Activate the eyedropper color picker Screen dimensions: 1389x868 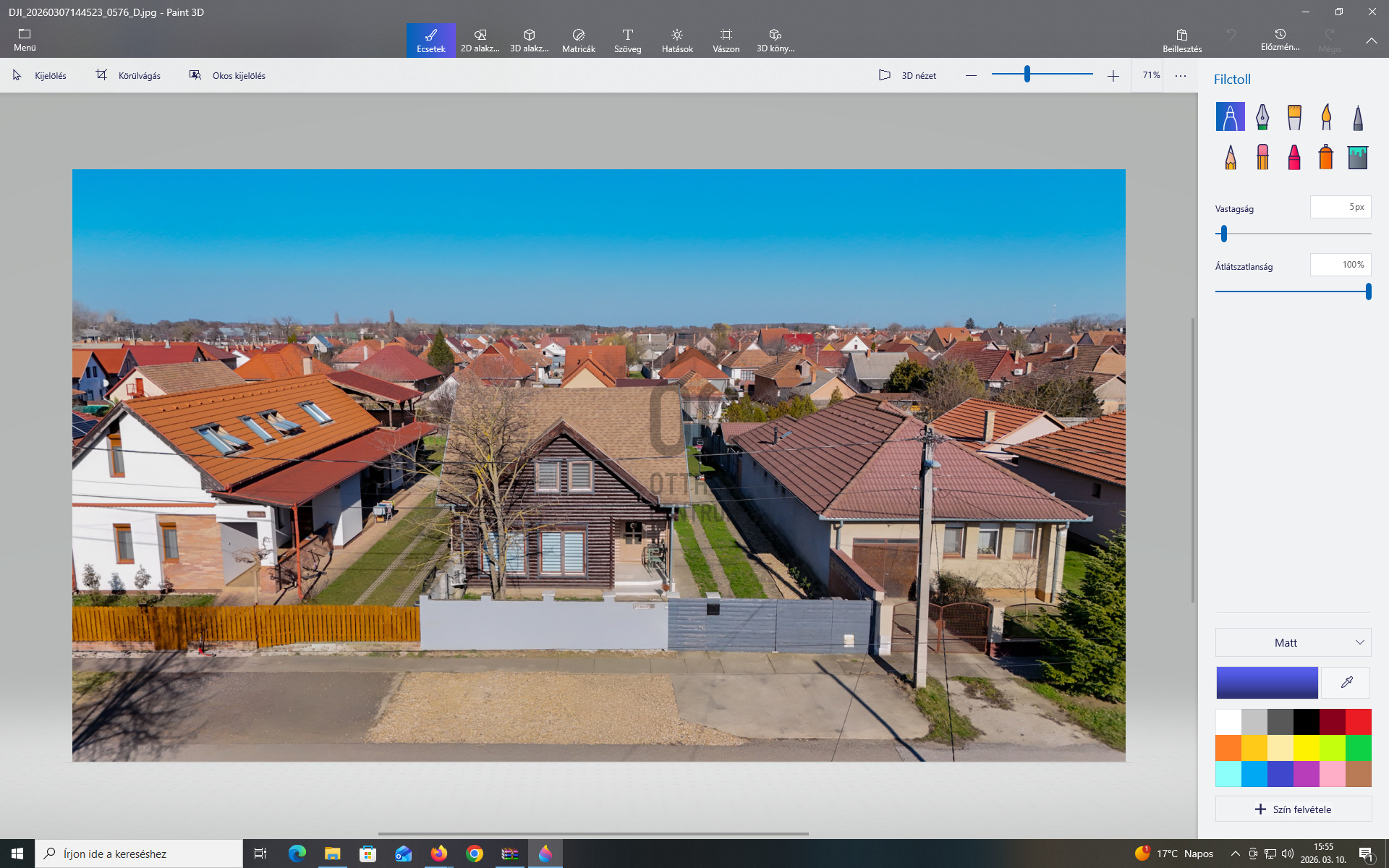(x=1346, y=682)
